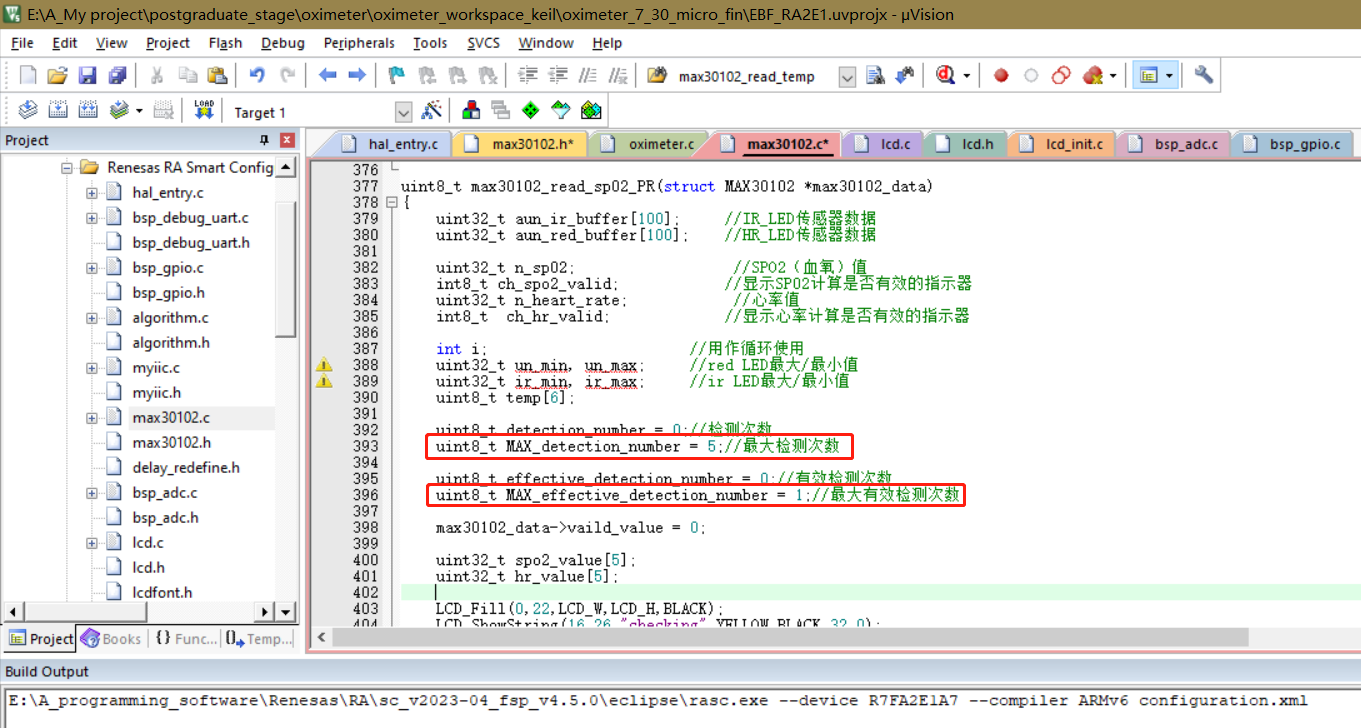Insert a bookmark with the blue flag icon
1361x728 pixels.
coord(396,76)
